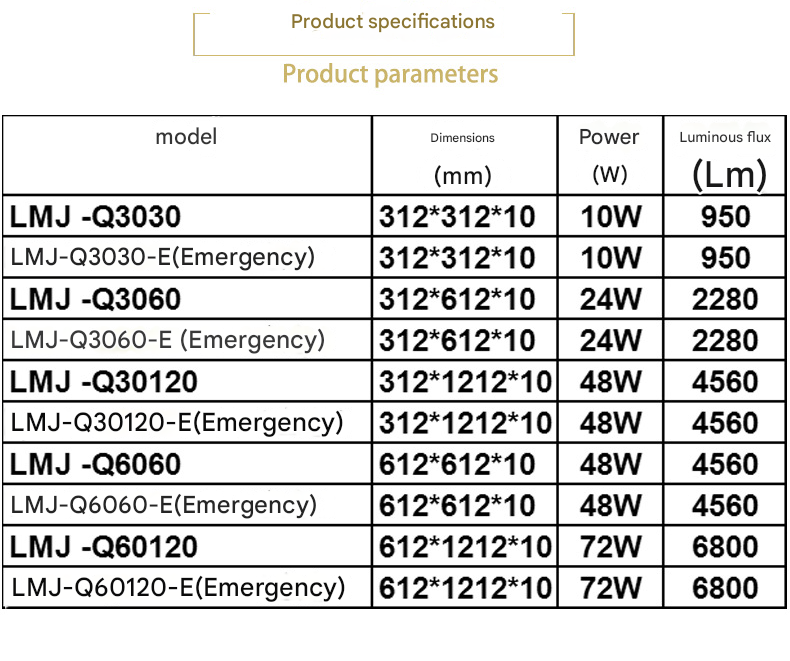This screenshot has width=790, height=661.
Task: Click the LMJ -Q60120 model cell
Action: pos(187,547)
